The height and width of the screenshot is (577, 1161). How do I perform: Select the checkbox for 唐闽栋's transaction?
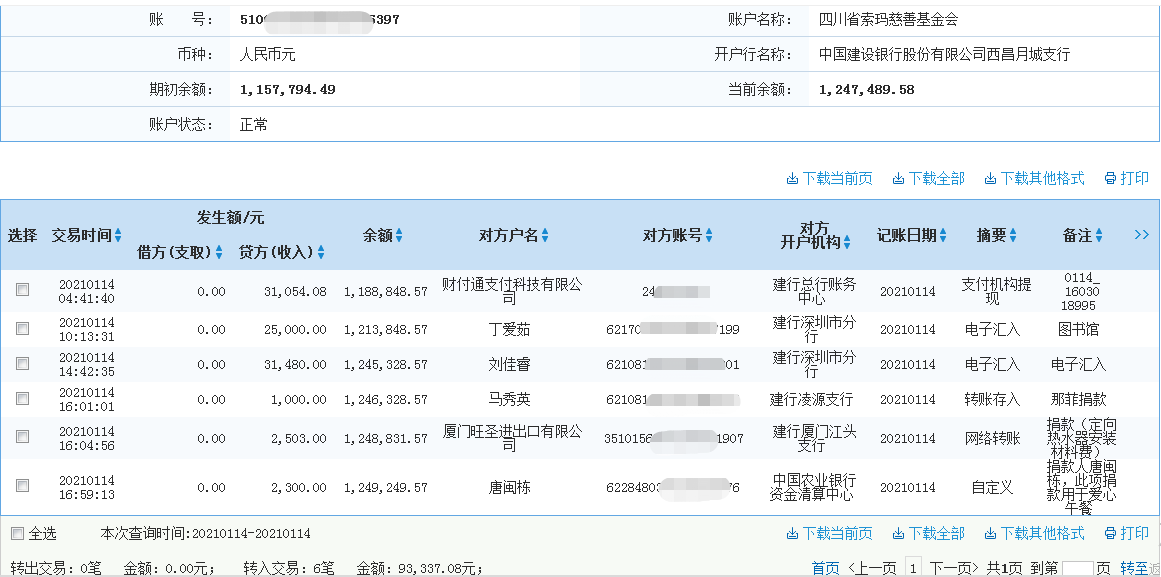pyautogui.click(x=23, y=487)
